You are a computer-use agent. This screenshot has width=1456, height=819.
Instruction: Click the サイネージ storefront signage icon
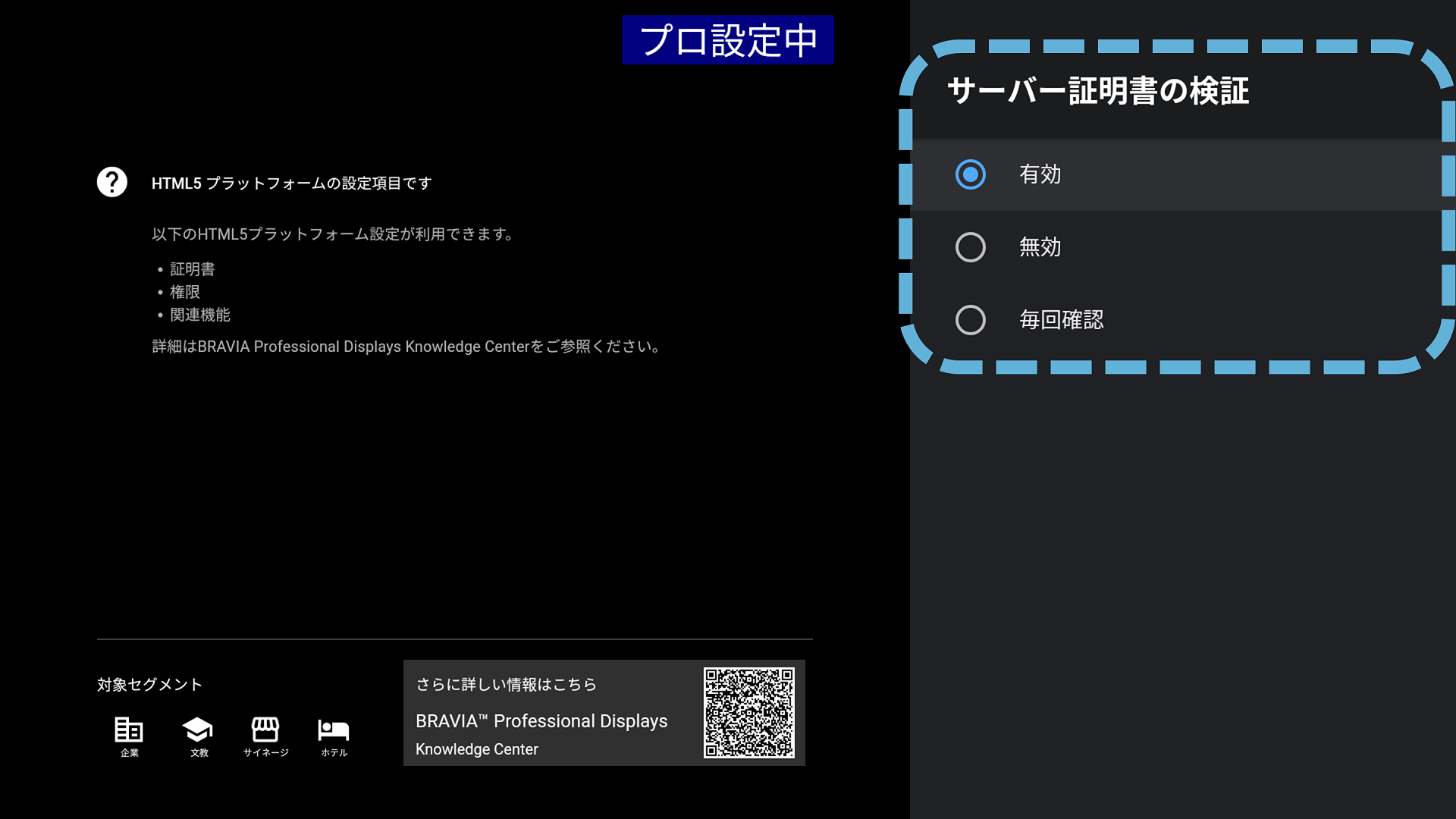265,730
